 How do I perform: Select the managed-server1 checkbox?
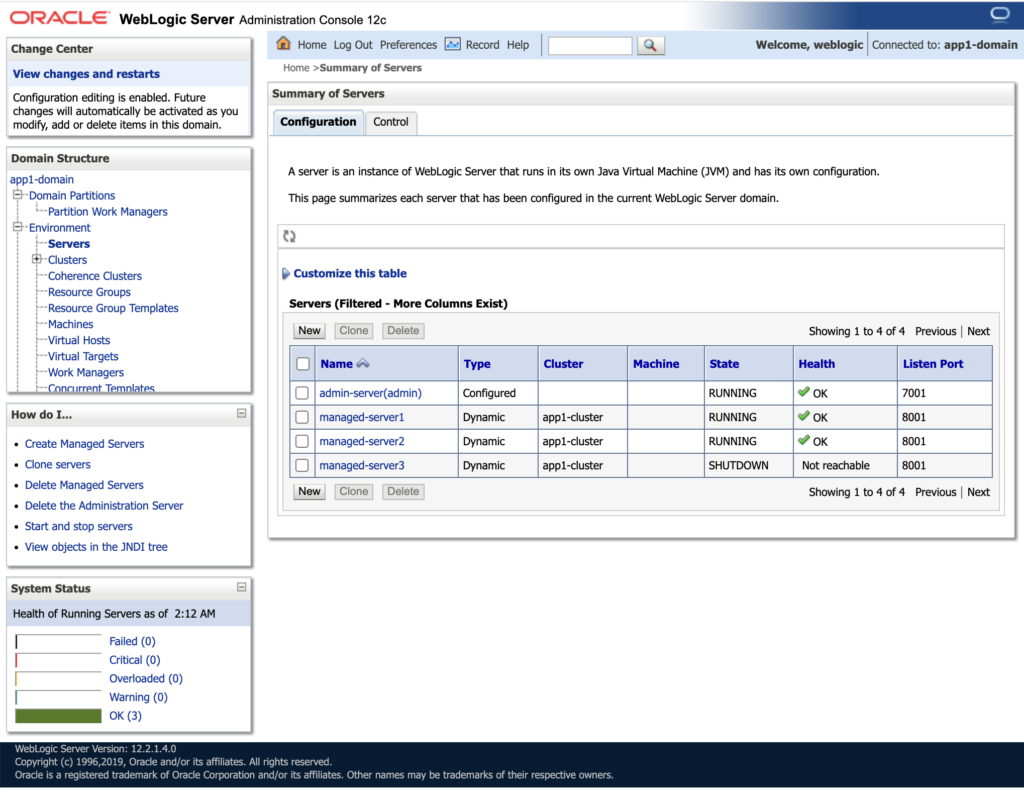(x=302, y=417)
